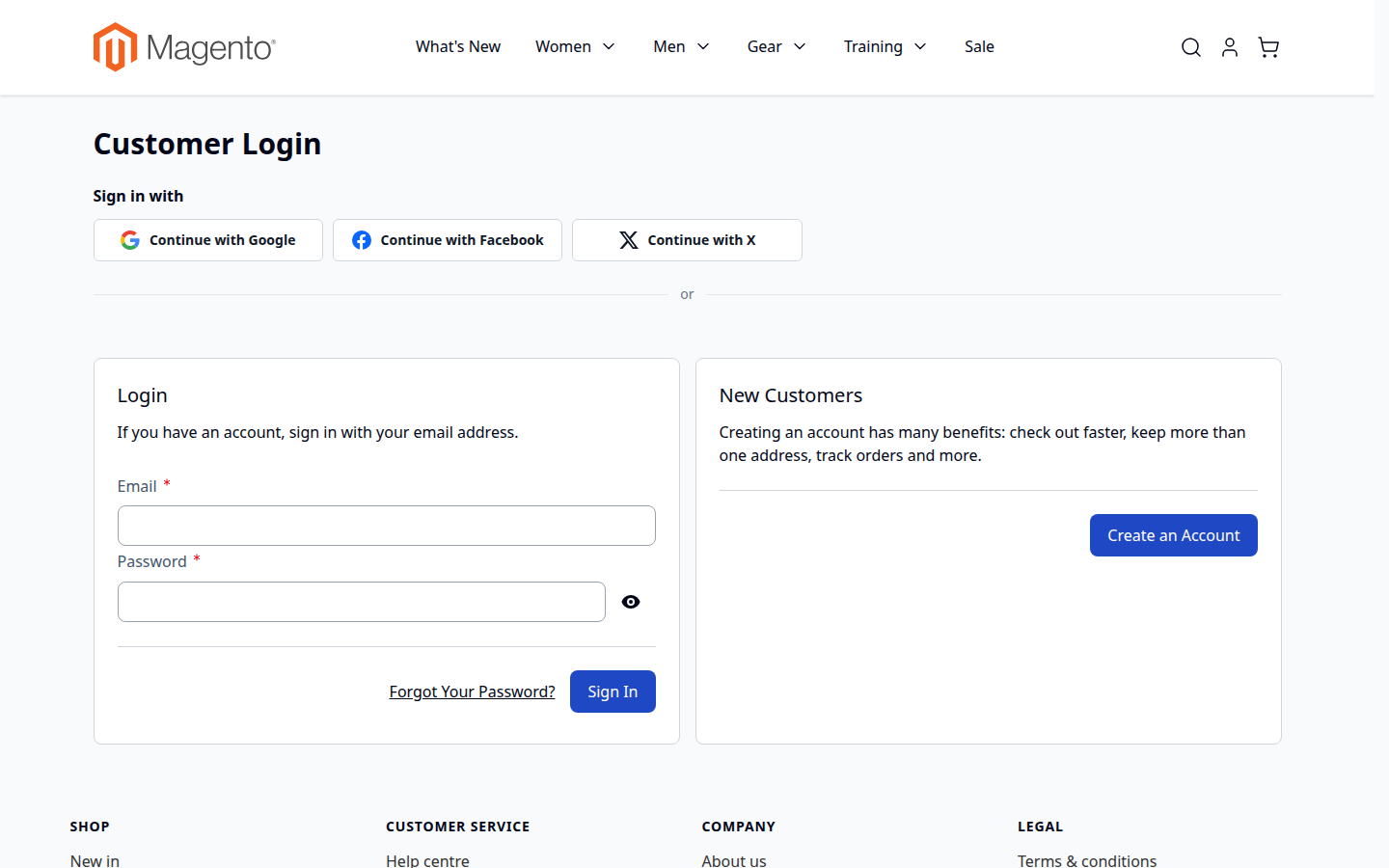The image size is (1389, 868).
Task: Open the Men category link
Action: click(669, 46)
